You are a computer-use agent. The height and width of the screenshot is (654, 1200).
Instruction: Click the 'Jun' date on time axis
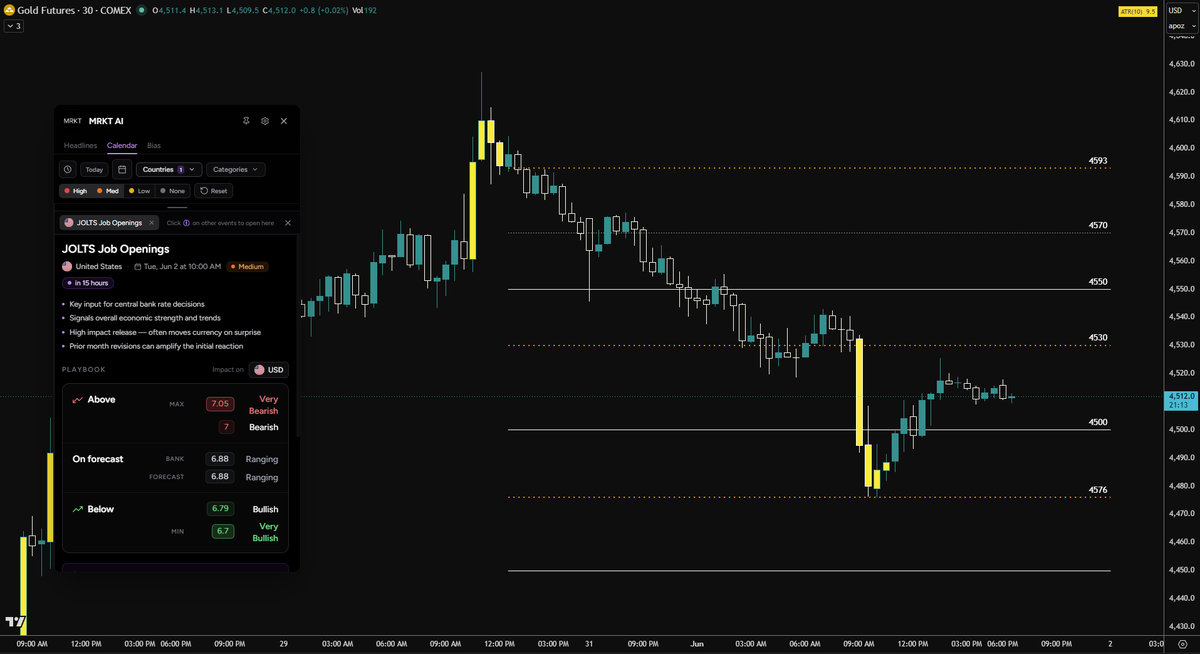pyautogui.click(x=696, y=644)
